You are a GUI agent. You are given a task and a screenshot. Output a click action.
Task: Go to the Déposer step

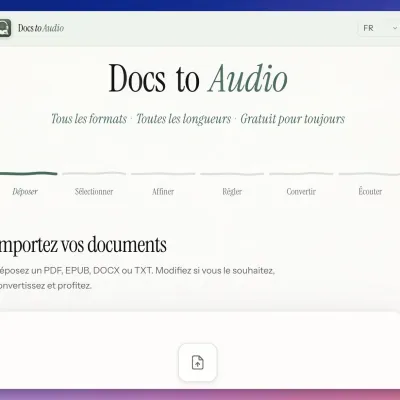[25, 192]
